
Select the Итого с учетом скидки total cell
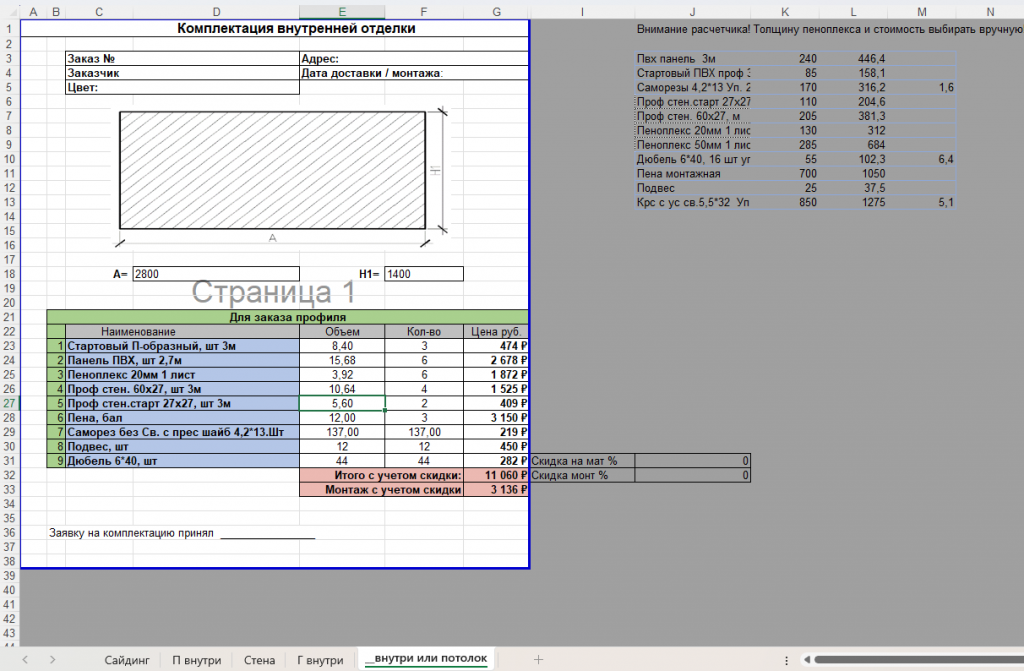point(496,475)
